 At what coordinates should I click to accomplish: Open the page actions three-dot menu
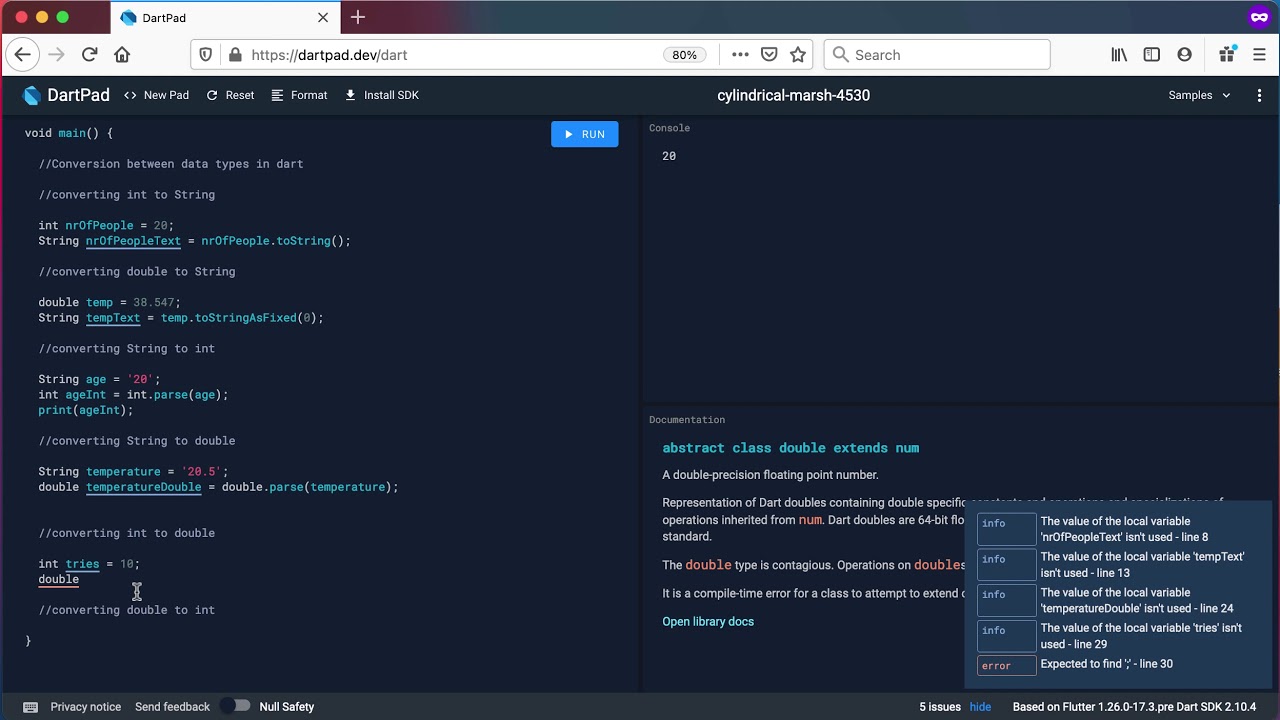[x=740, y=55]
